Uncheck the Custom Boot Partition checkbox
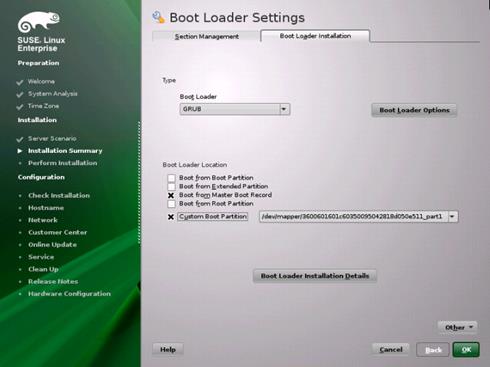 click(x=171, y=217)
